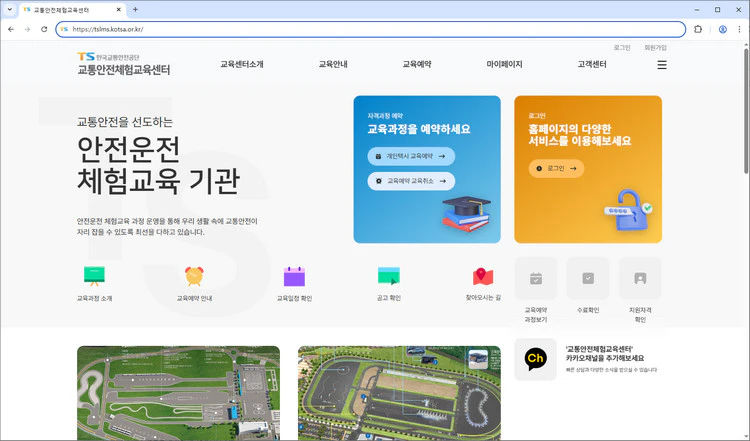Click the 교육일정 확인 purple calendar icon
The width and height of the screenshot is (750, 441).
click(294, 276)
